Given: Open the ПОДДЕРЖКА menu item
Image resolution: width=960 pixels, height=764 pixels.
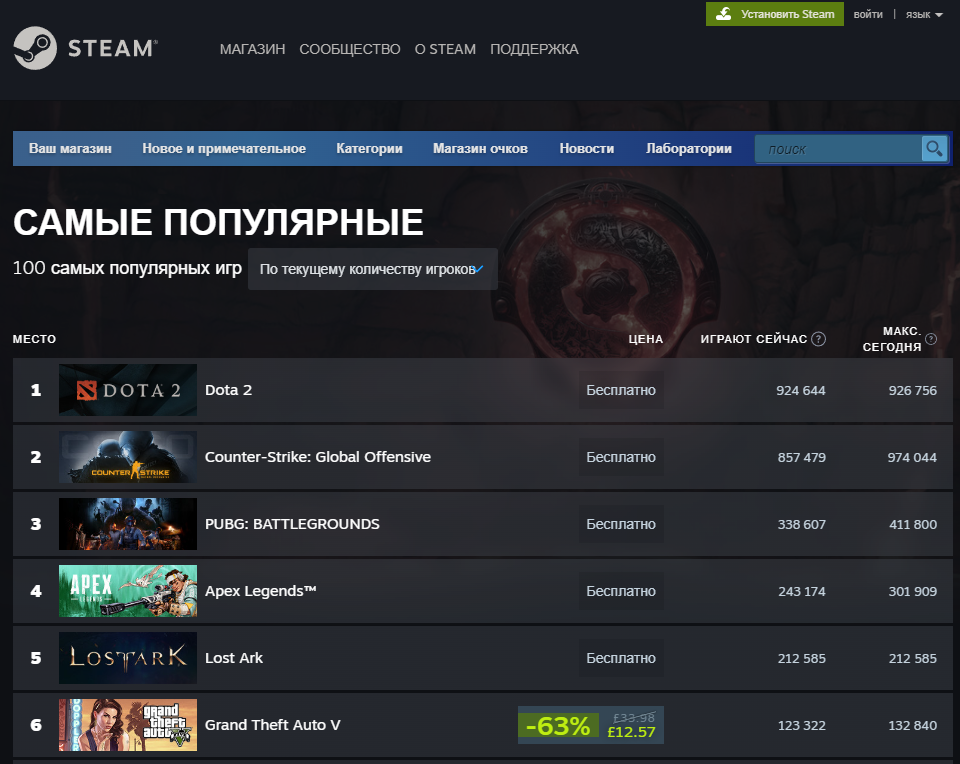Looking at the screenshot, I should pos(534,49).
